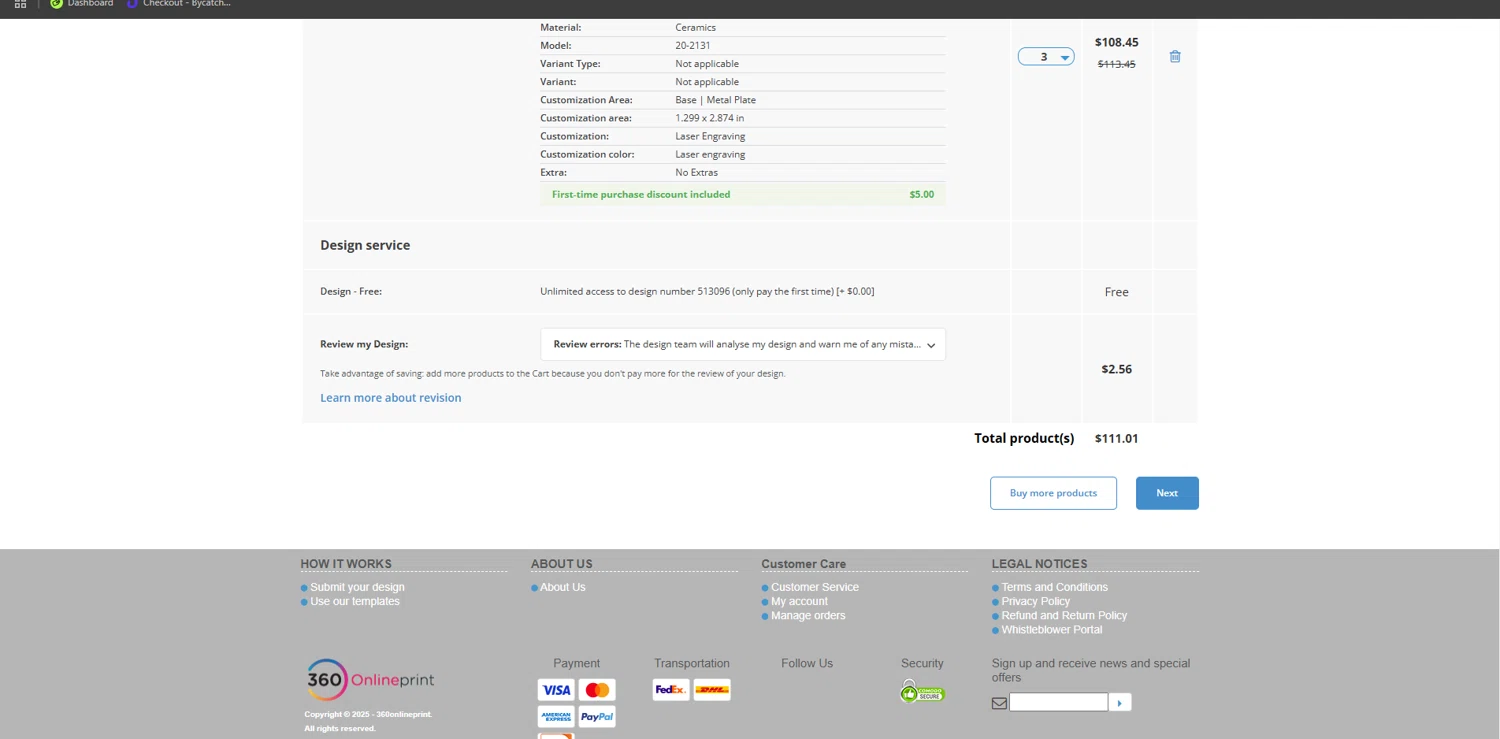Go to Customer Service link
The width and height of the screenshot is (1500, 739).
coord(815,587)
